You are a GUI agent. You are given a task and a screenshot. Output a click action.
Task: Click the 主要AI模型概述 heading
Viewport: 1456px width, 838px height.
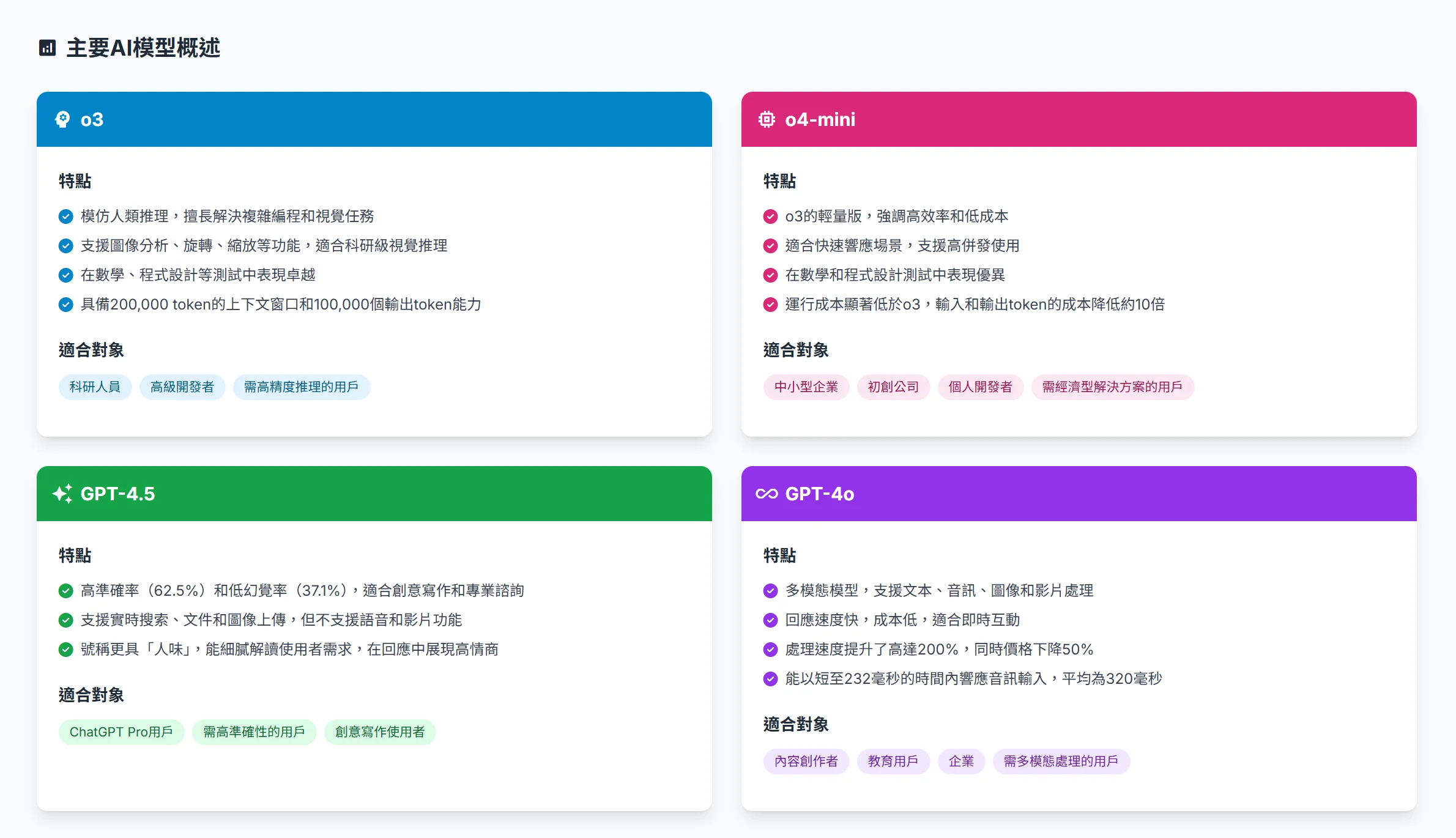[x=143, y=48]
